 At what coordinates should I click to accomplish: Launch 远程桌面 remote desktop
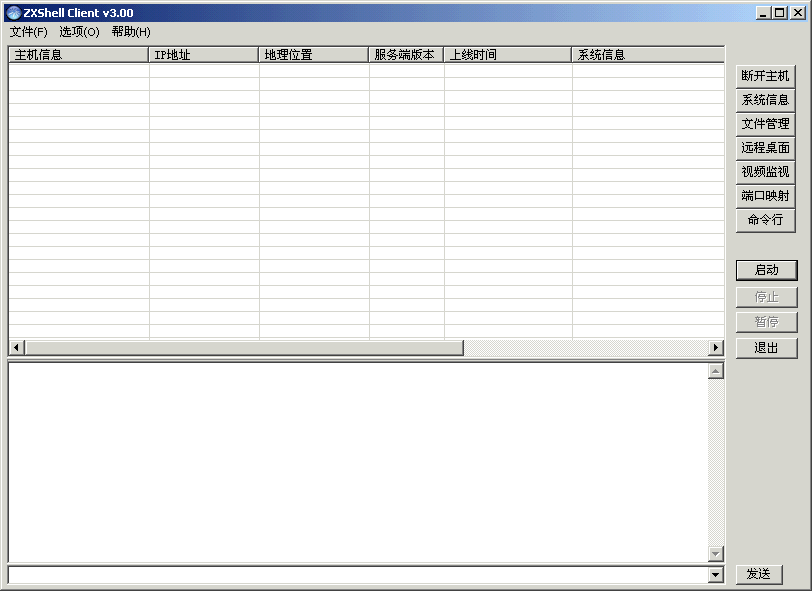765,147
